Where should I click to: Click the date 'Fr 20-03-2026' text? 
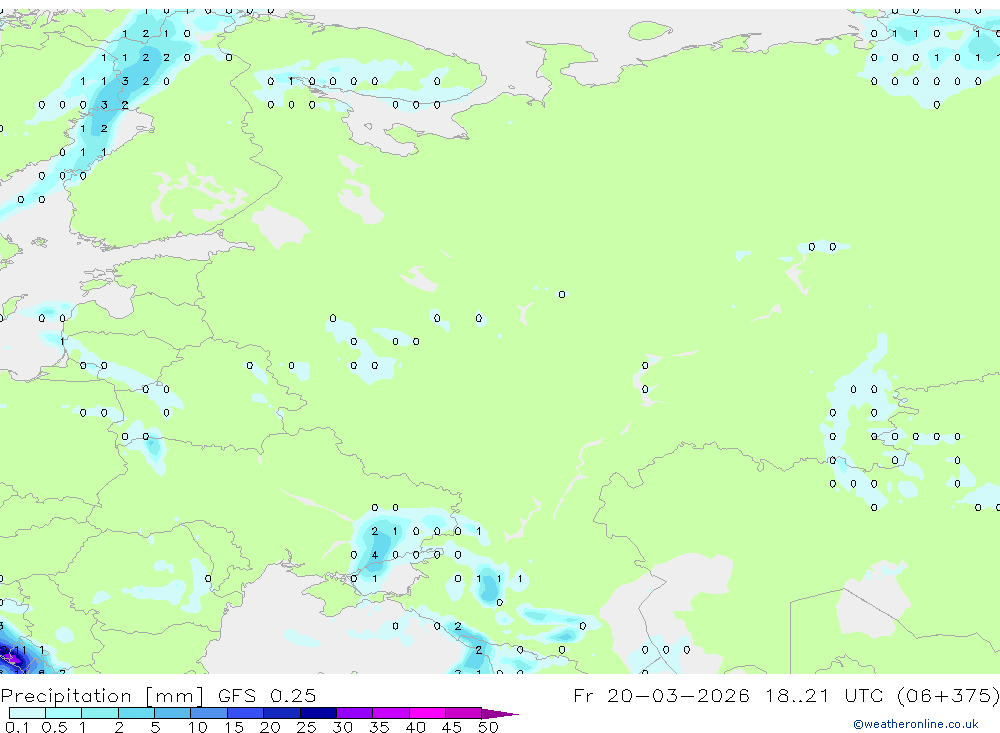pyautogui.click(x=661, y=696)
